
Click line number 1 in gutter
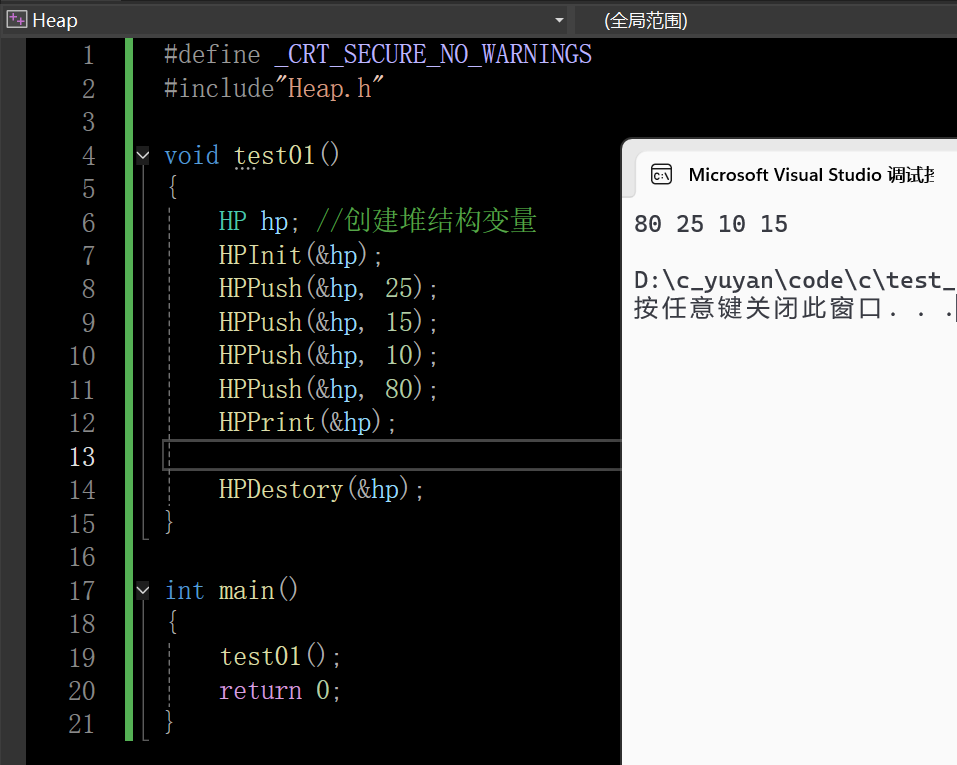tap(88, 55)
